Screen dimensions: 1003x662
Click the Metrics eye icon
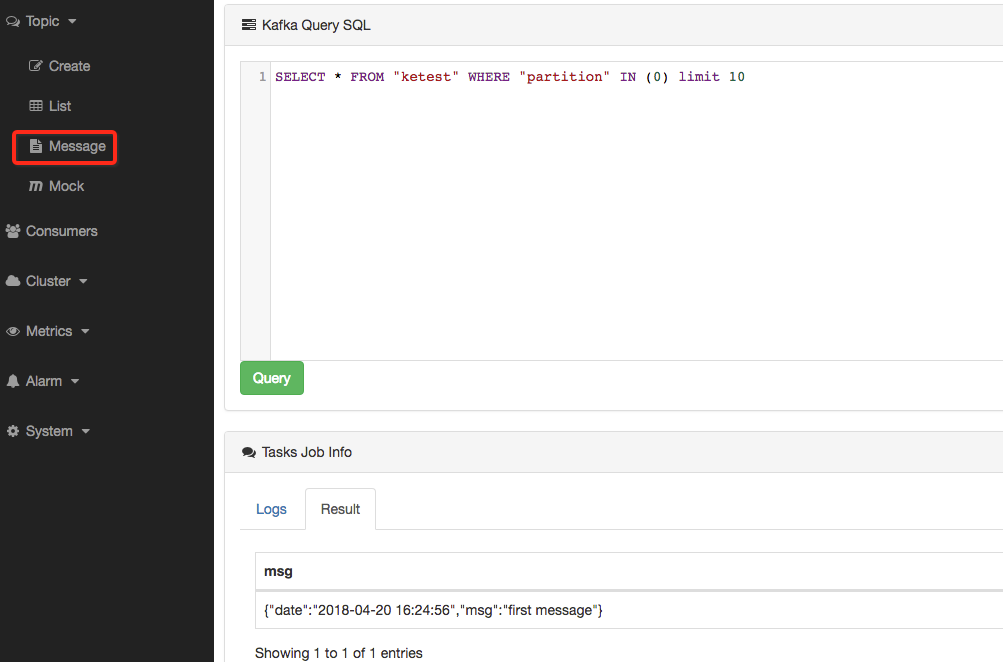point(13,331)
